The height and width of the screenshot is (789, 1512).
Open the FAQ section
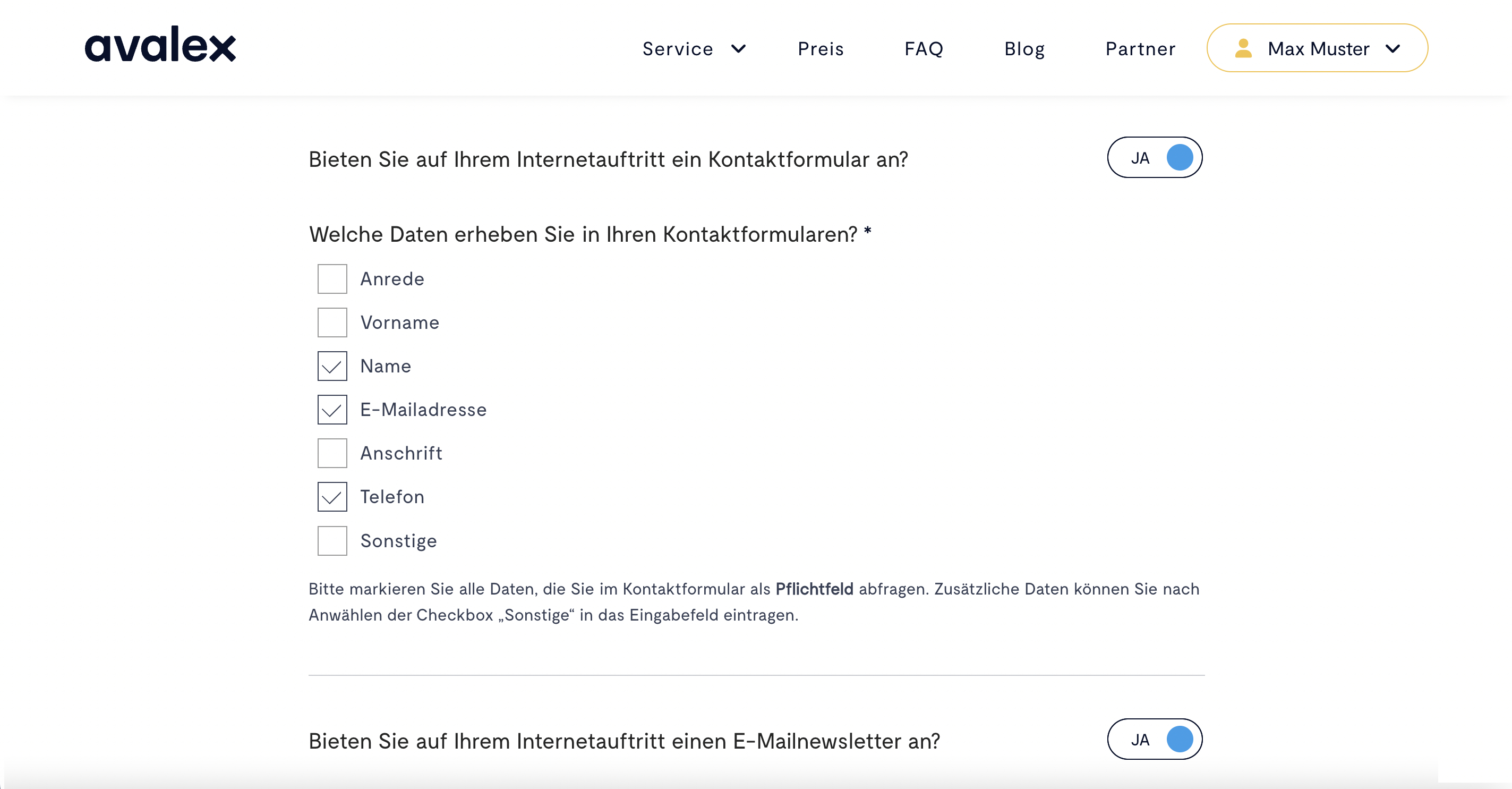pyautogui.click(x=924, y=49)
